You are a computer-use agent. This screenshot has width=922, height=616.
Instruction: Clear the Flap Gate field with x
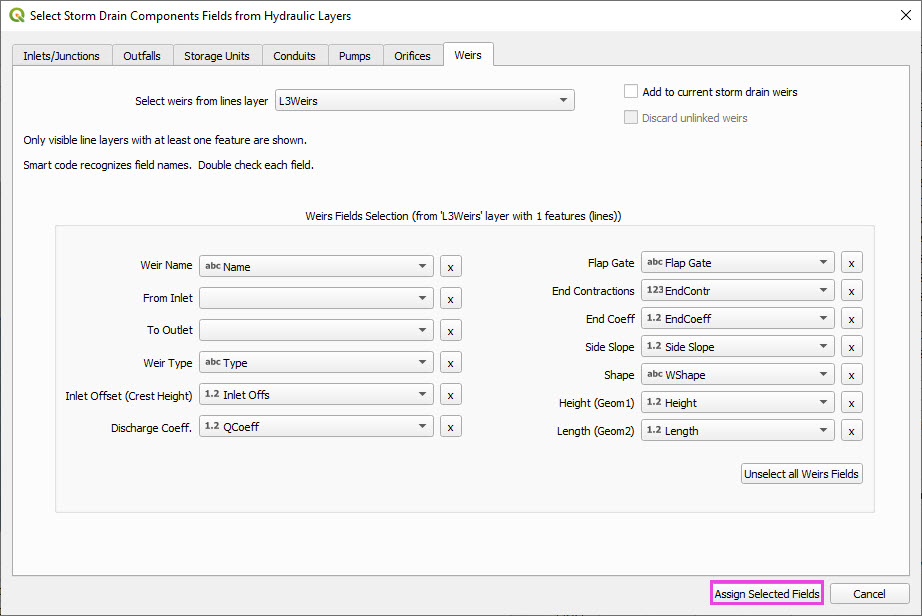[x=851, y=263]
